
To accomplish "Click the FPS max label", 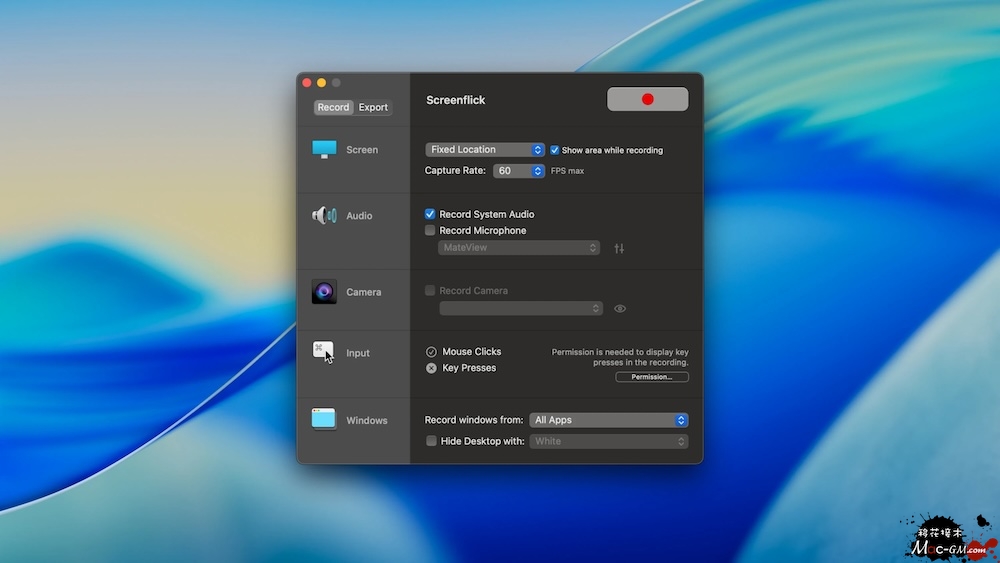I will (x=567, y=171).
